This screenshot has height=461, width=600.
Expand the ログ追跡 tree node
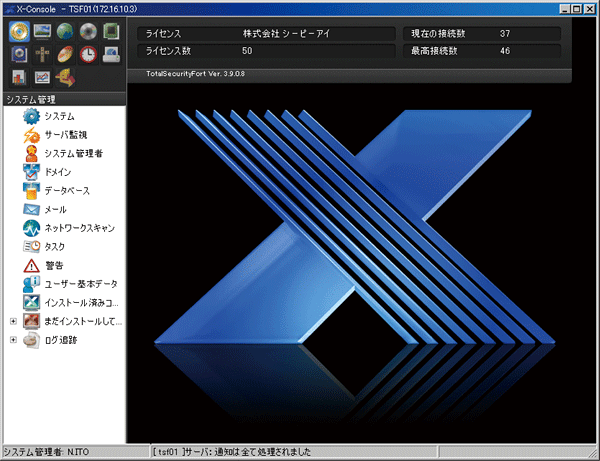[13, 340]
